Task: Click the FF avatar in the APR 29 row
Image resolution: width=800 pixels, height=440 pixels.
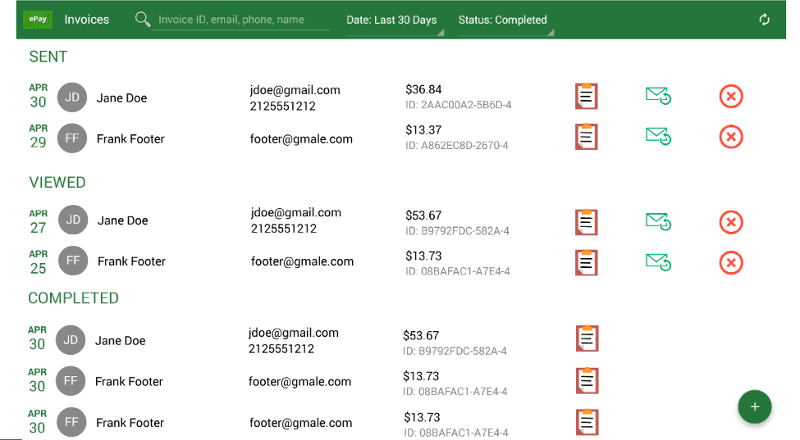Action: 72,138
